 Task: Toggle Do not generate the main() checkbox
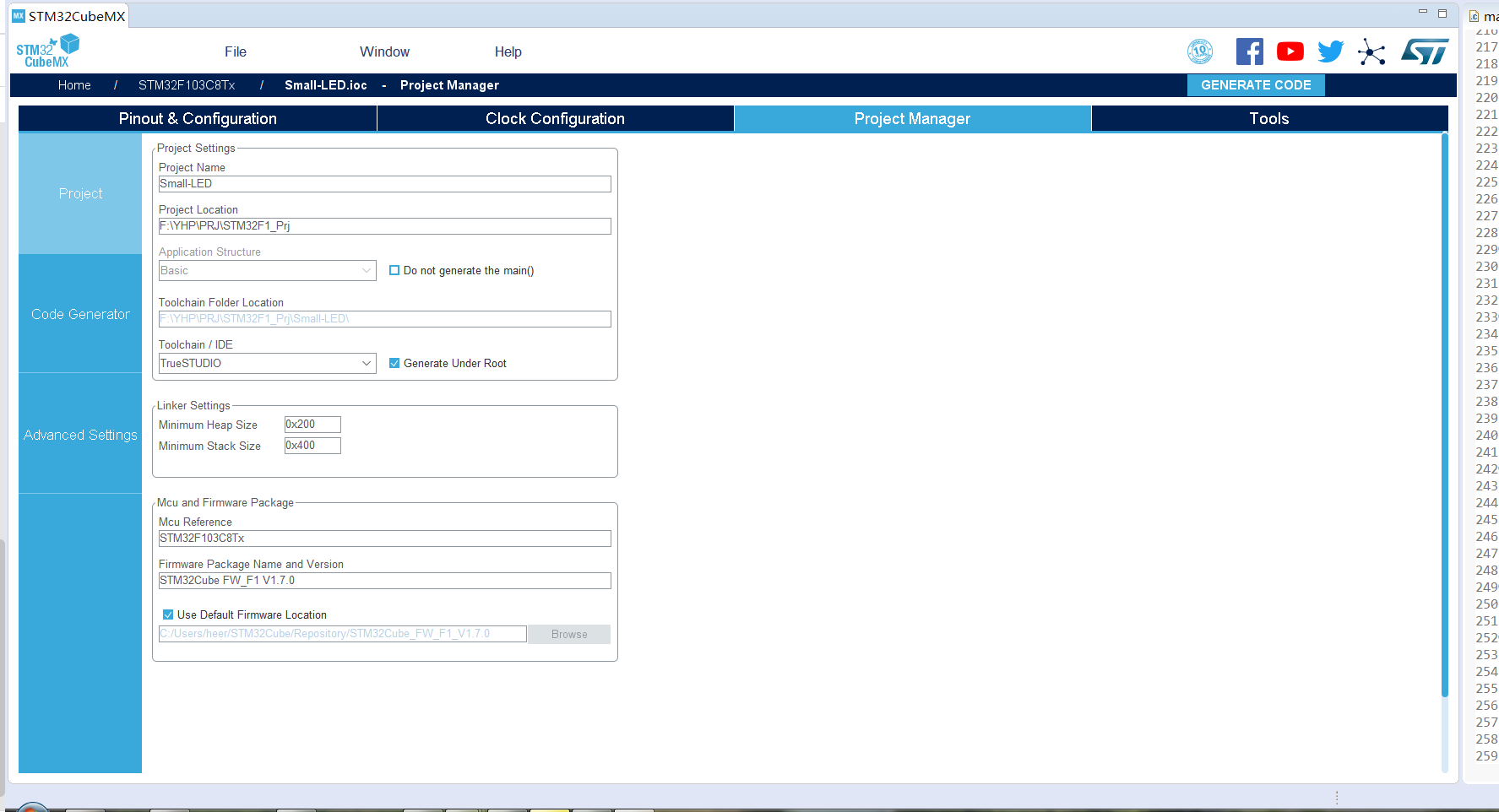tap(394, 270)
